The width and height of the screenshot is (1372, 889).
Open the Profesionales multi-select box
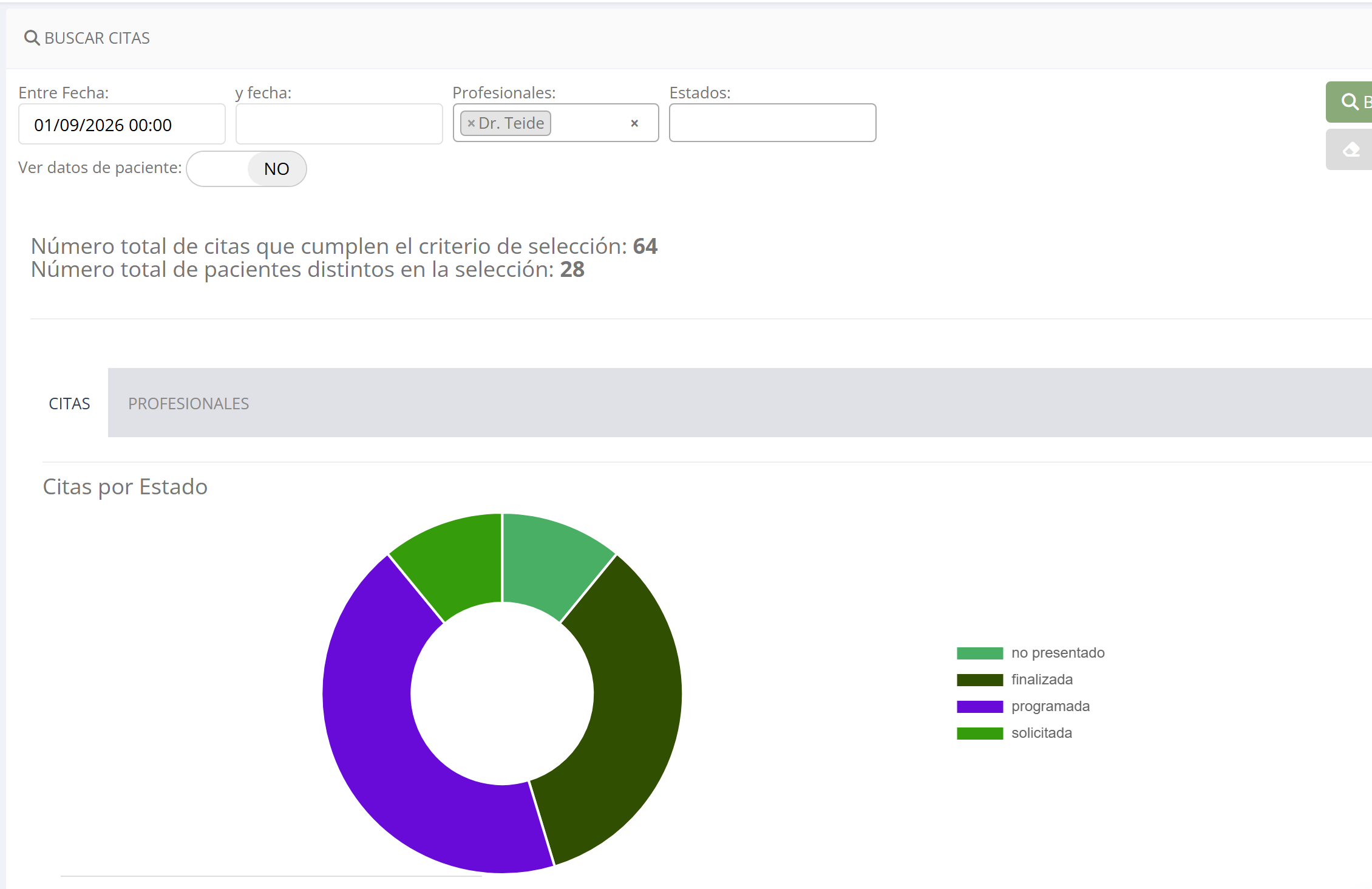pyautogui.click(x=555, y=123)
